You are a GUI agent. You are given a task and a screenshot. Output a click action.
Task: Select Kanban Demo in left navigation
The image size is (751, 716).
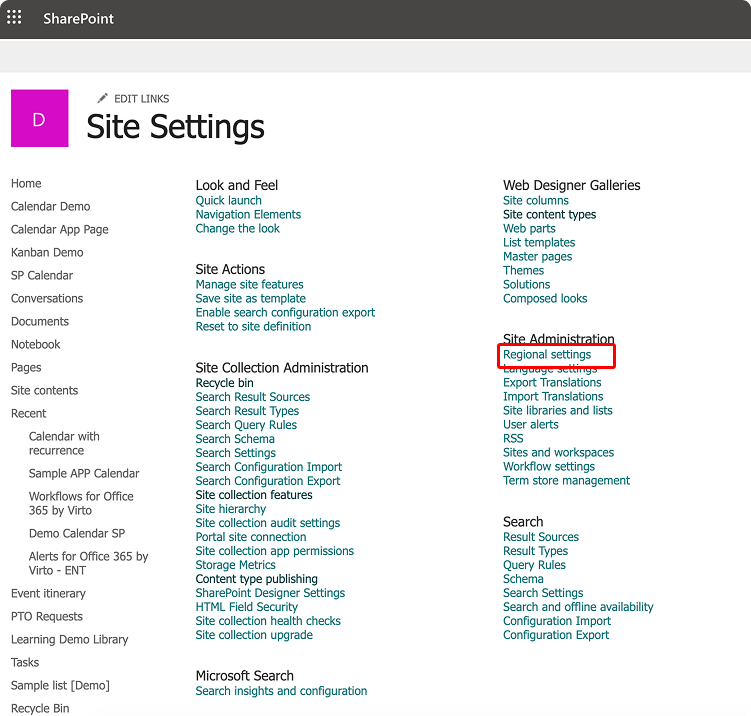[x=47, y=252]
